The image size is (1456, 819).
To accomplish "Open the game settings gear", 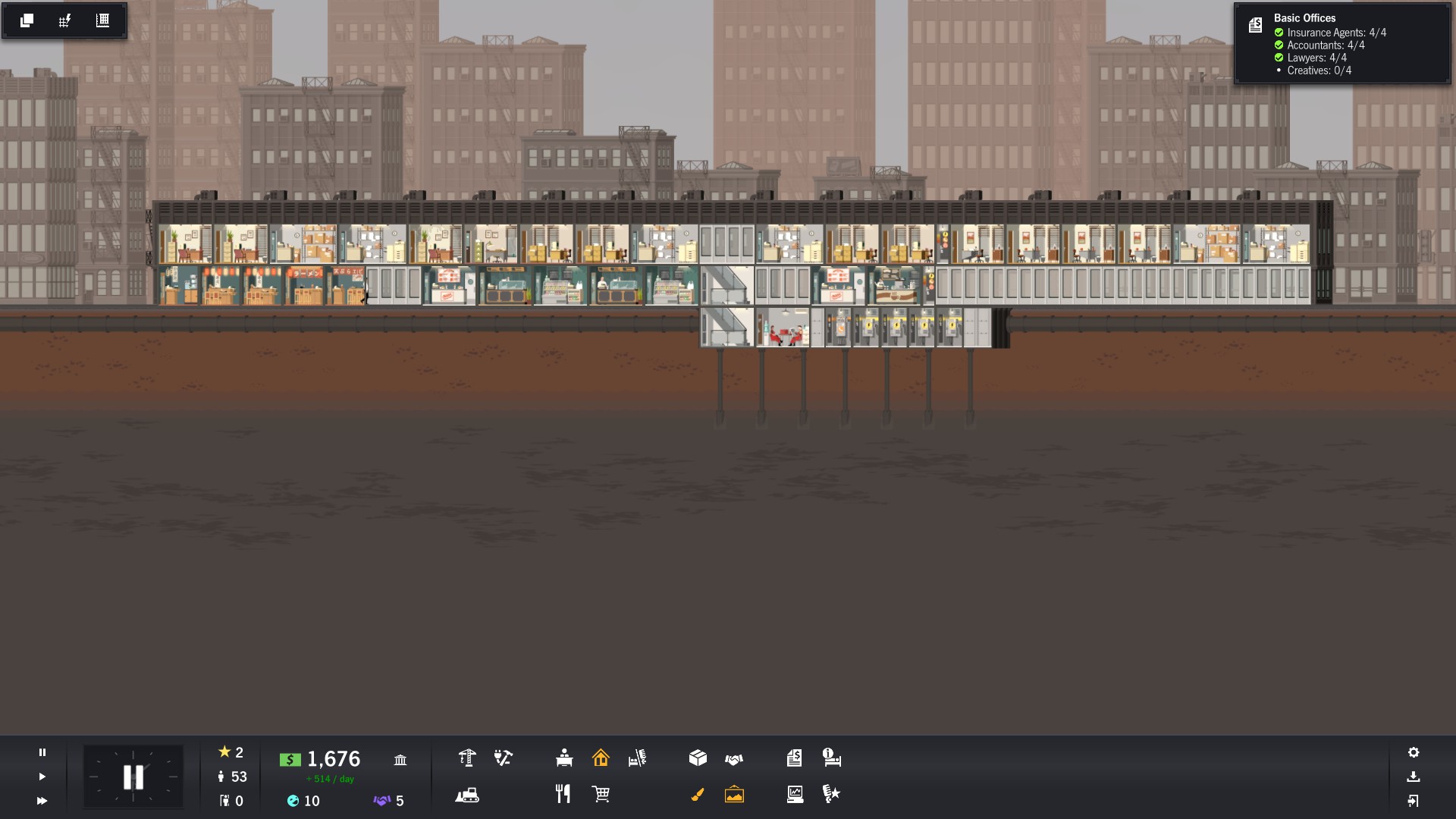I will (x=1414, y=752).
